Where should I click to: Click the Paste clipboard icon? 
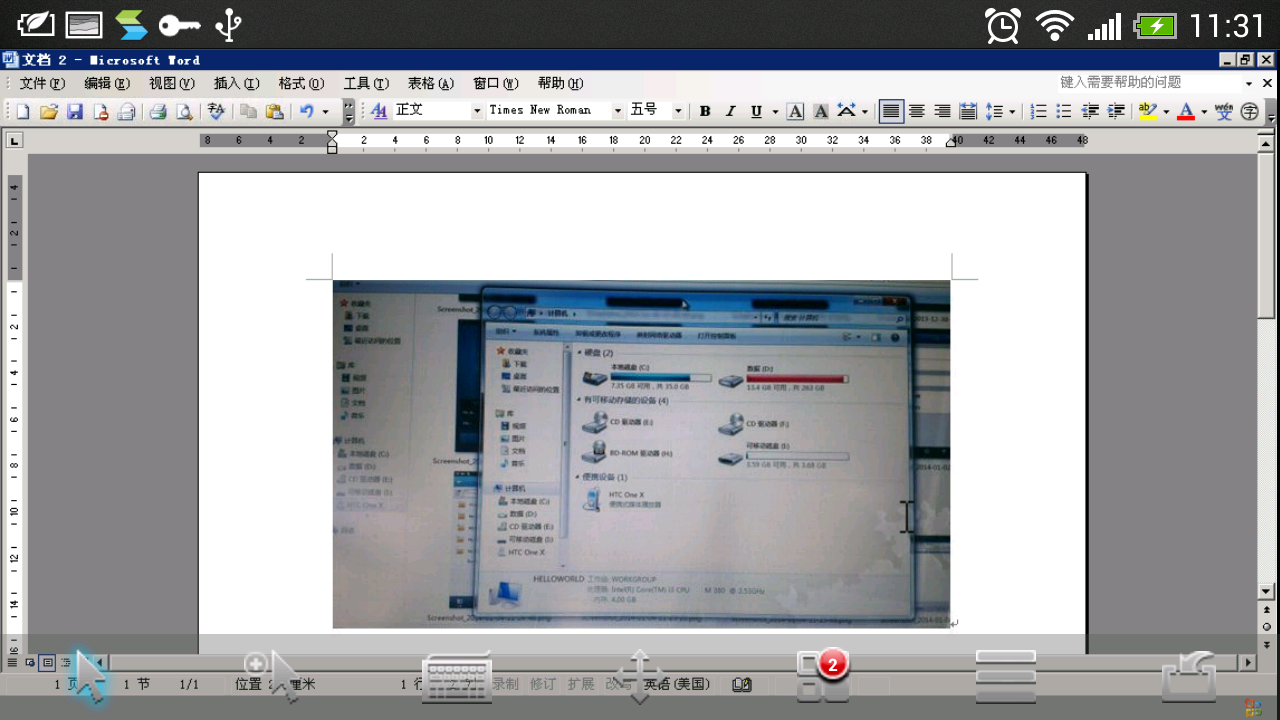tap(274, 111)
